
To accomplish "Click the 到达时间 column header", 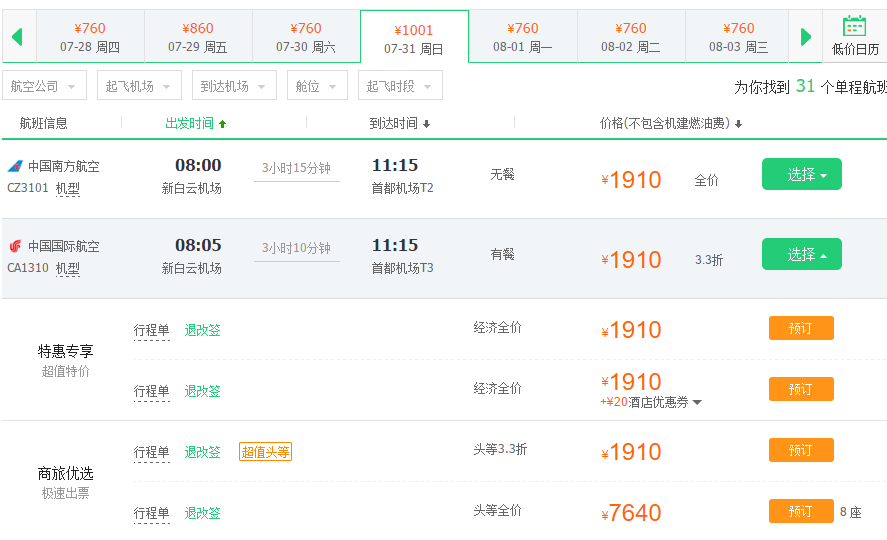I will 393,123.
